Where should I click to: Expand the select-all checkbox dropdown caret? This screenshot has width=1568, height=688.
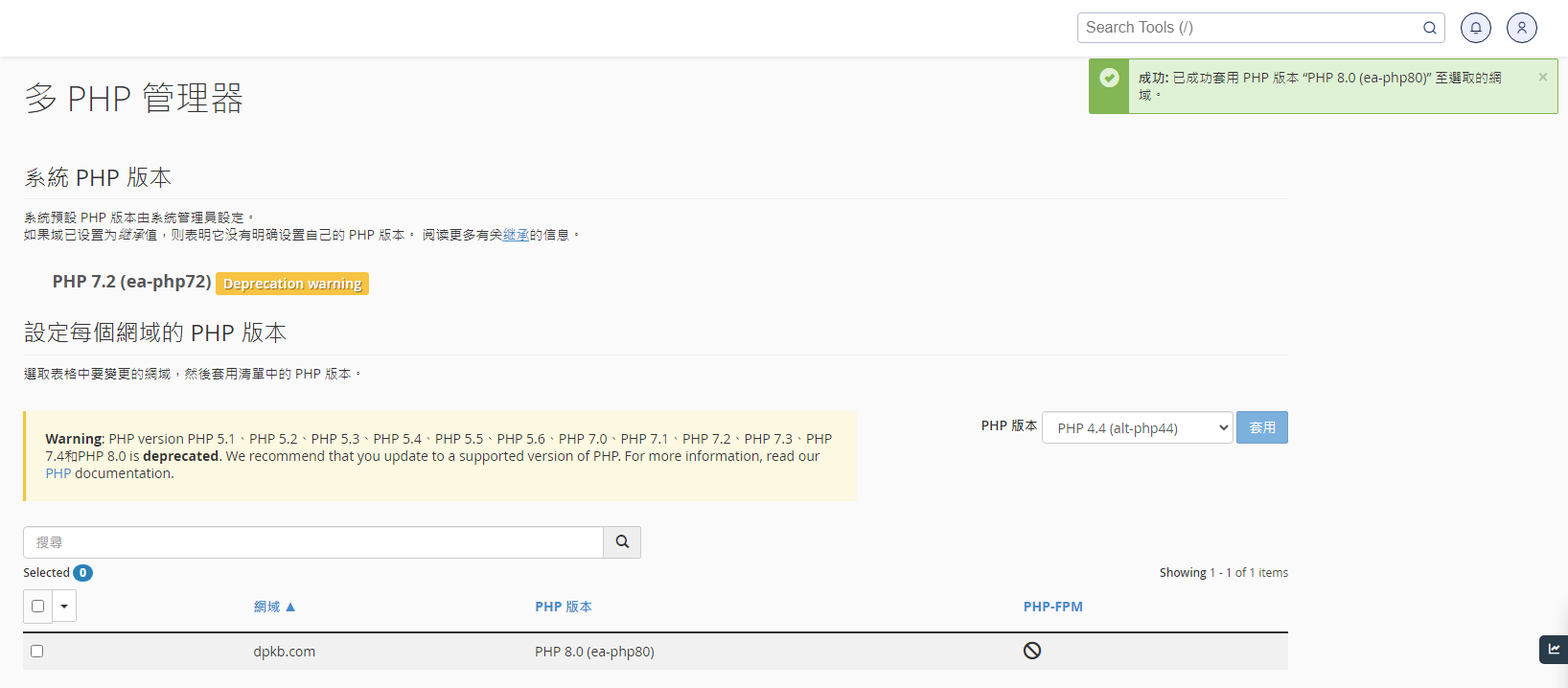64,606
